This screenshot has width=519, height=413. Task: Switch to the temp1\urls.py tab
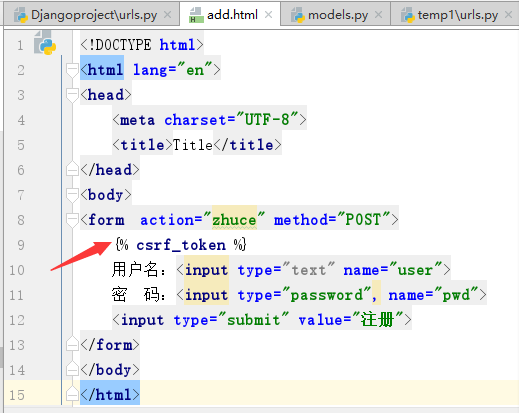click(455, 15)
